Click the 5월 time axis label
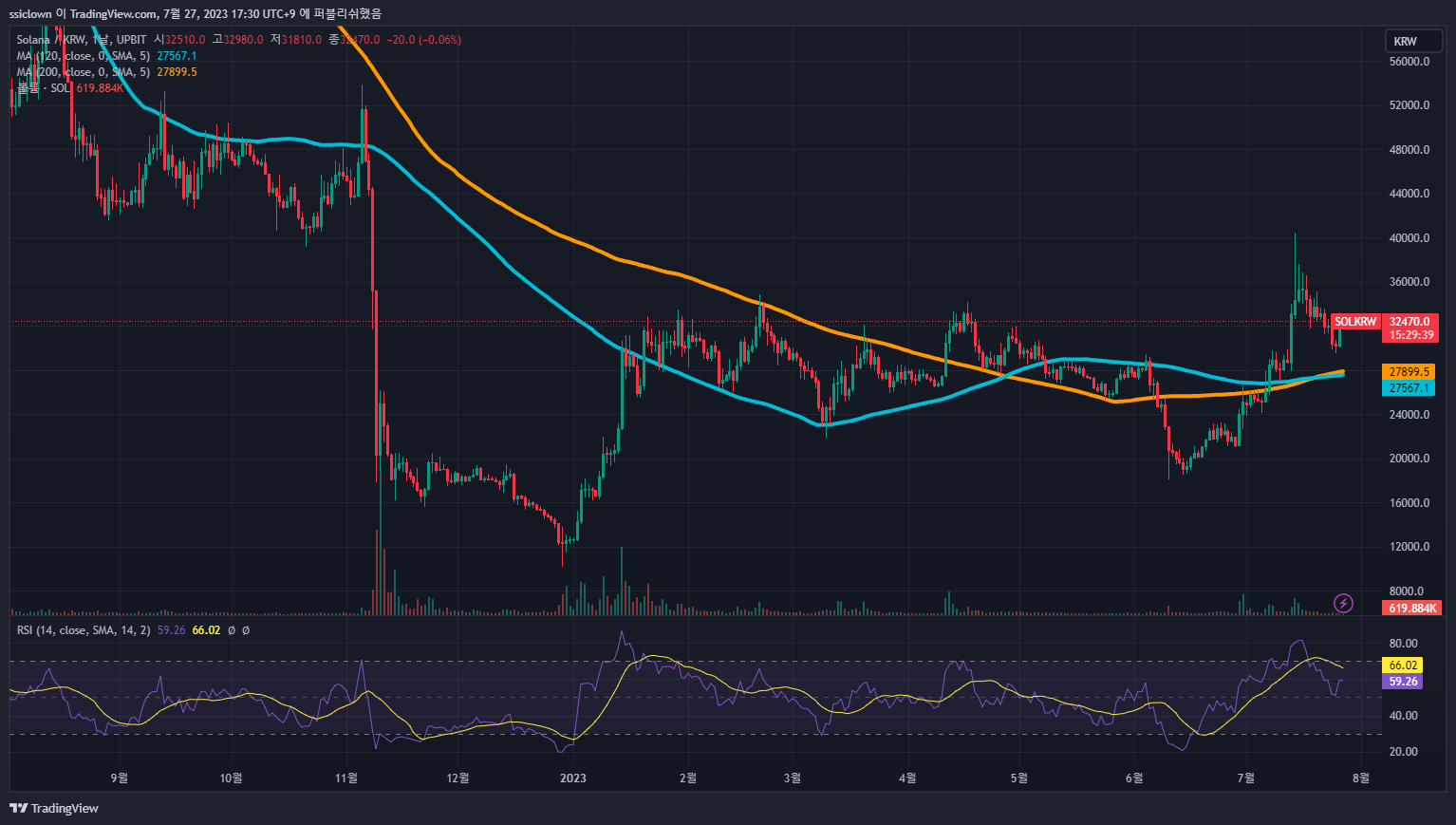 (1018, 778)
